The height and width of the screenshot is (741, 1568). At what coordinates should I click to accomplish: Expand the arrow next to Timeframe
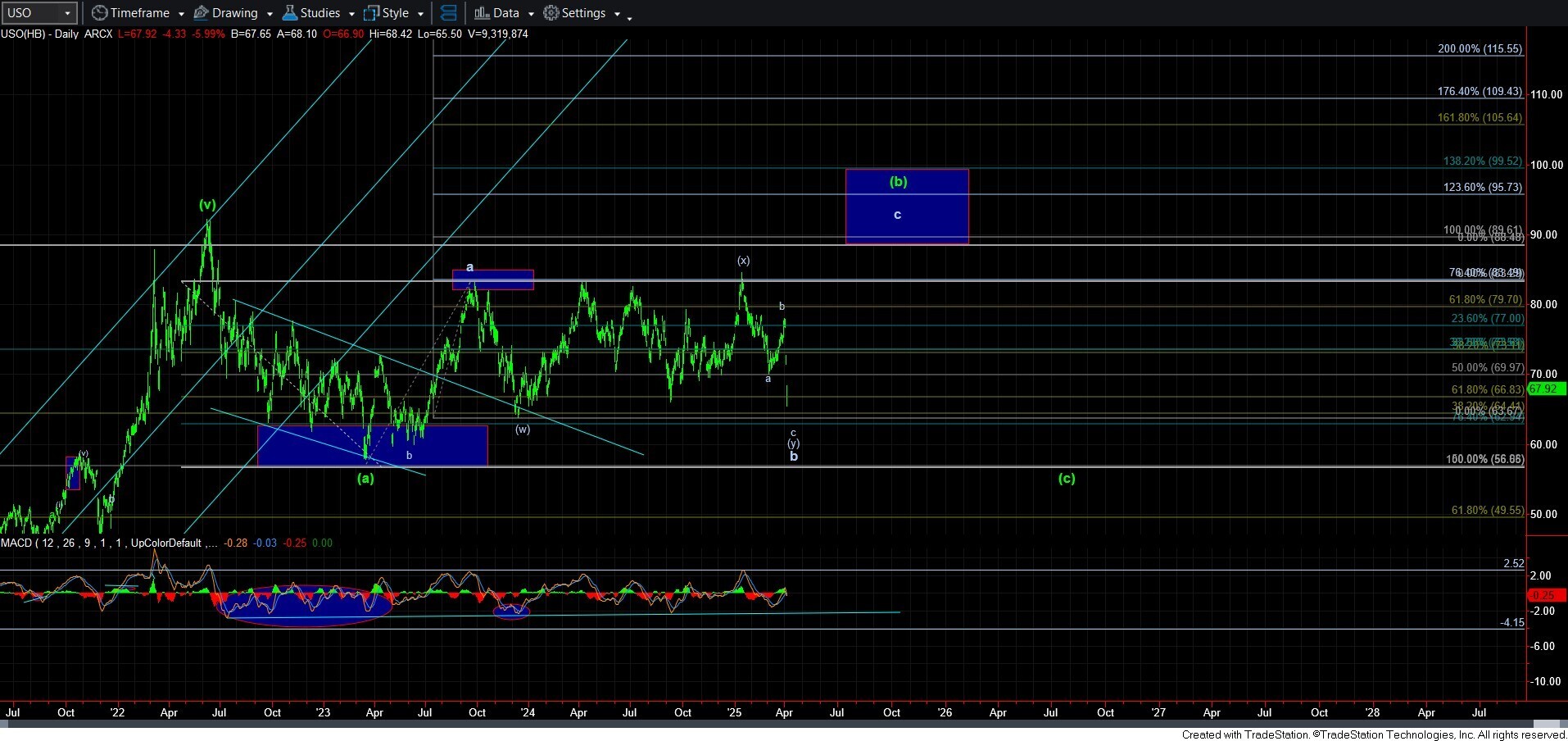coord(181,14)
